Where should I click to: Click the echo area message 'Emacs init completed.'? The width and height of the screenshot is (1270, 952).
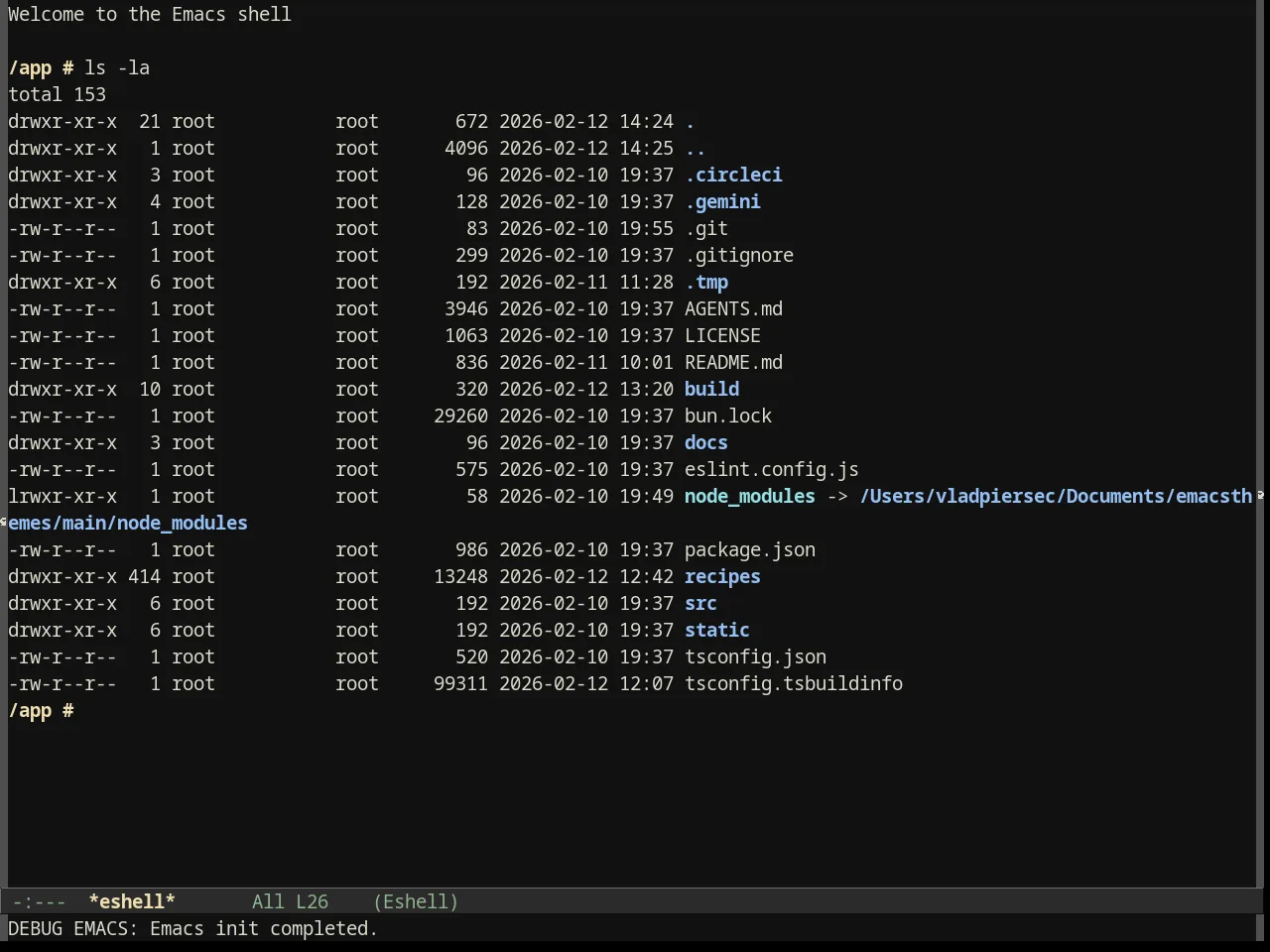point(264,928)
